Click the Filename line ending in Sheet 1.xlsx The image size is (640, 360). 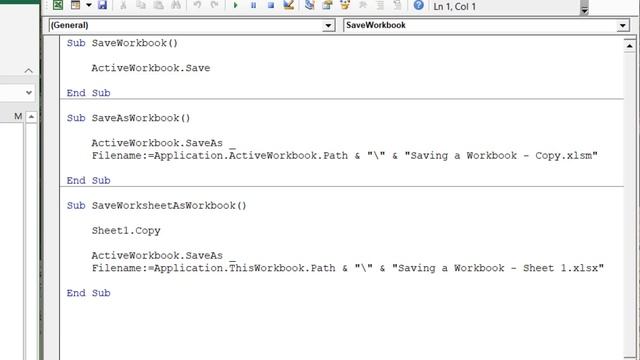click(x=348, y=268)
